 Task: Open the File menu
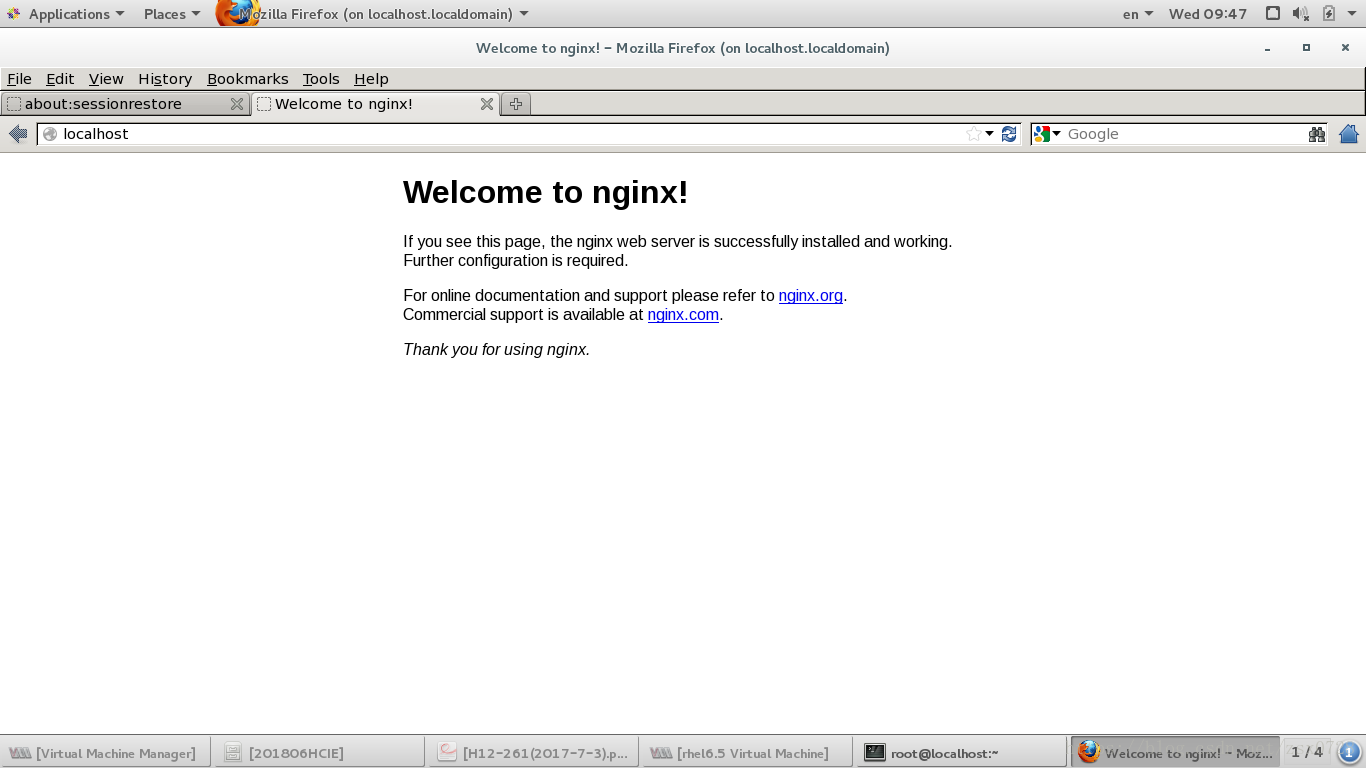(x=19, y=79)
